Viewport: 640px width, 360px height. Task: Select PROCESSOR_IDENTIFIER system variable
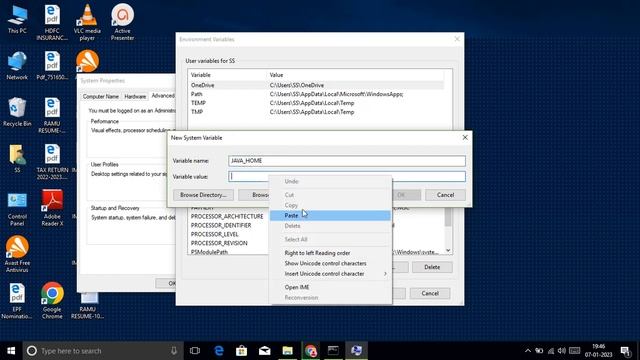tap(221, 225)
